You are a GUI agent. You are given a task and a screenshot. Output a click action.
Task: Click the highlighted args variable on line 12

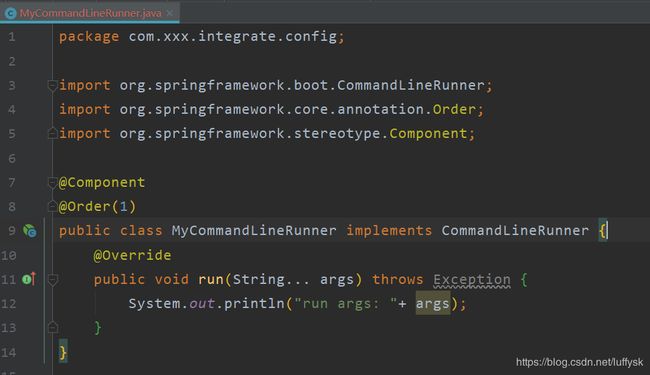coord(433,303)
